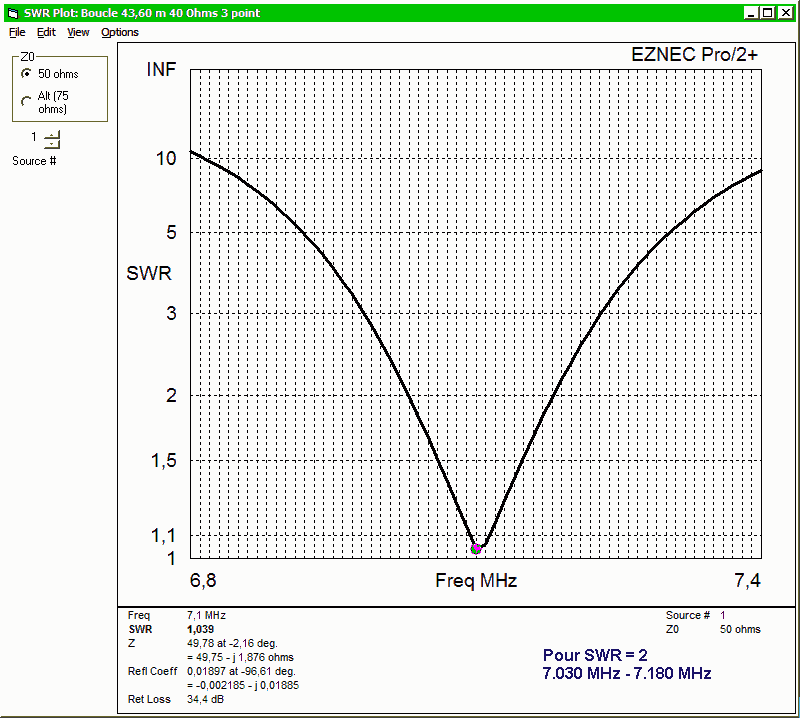Click the '= -0,002185 - j 0,01885' value

[243, 685]
